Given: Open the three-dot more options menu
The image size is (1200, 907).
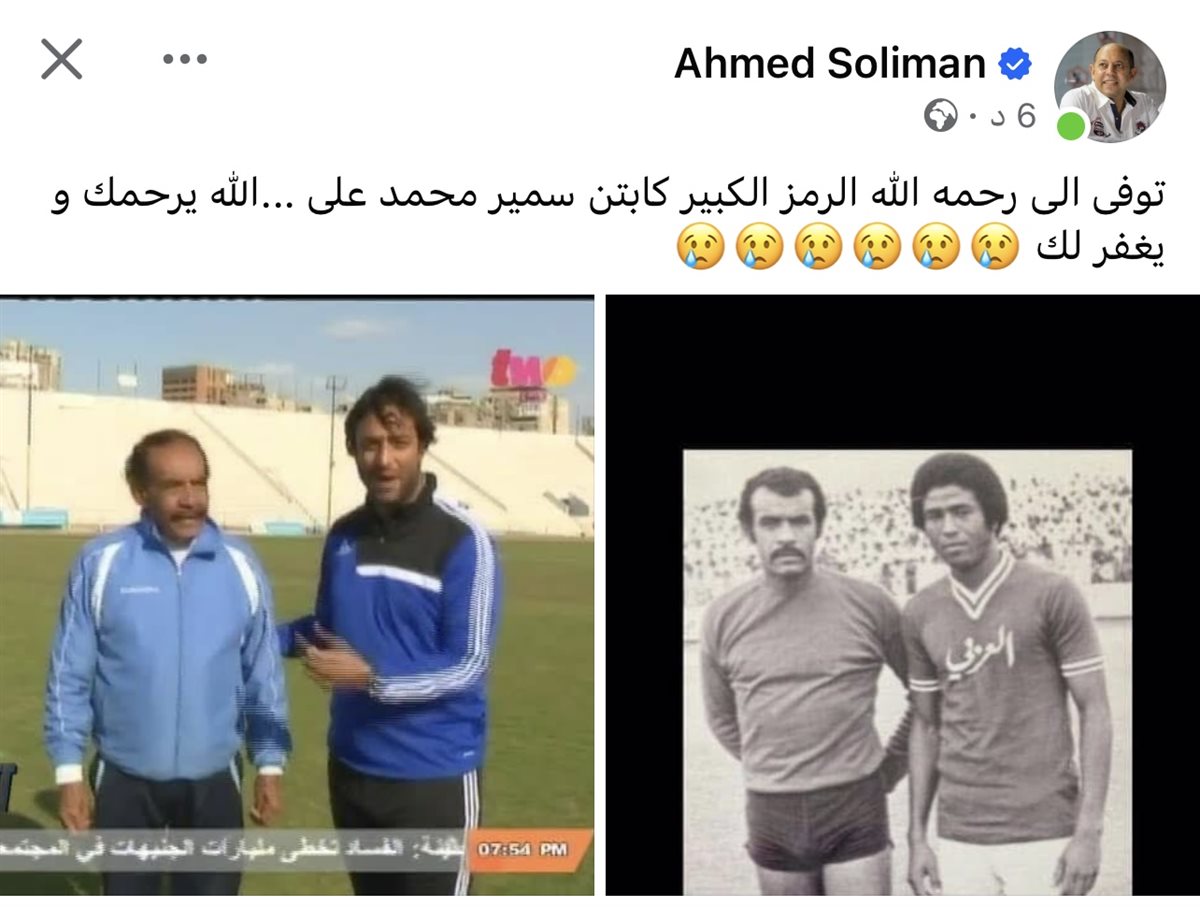Looking at the screenshot, I should pyautogui.click(x=184, y=59).
